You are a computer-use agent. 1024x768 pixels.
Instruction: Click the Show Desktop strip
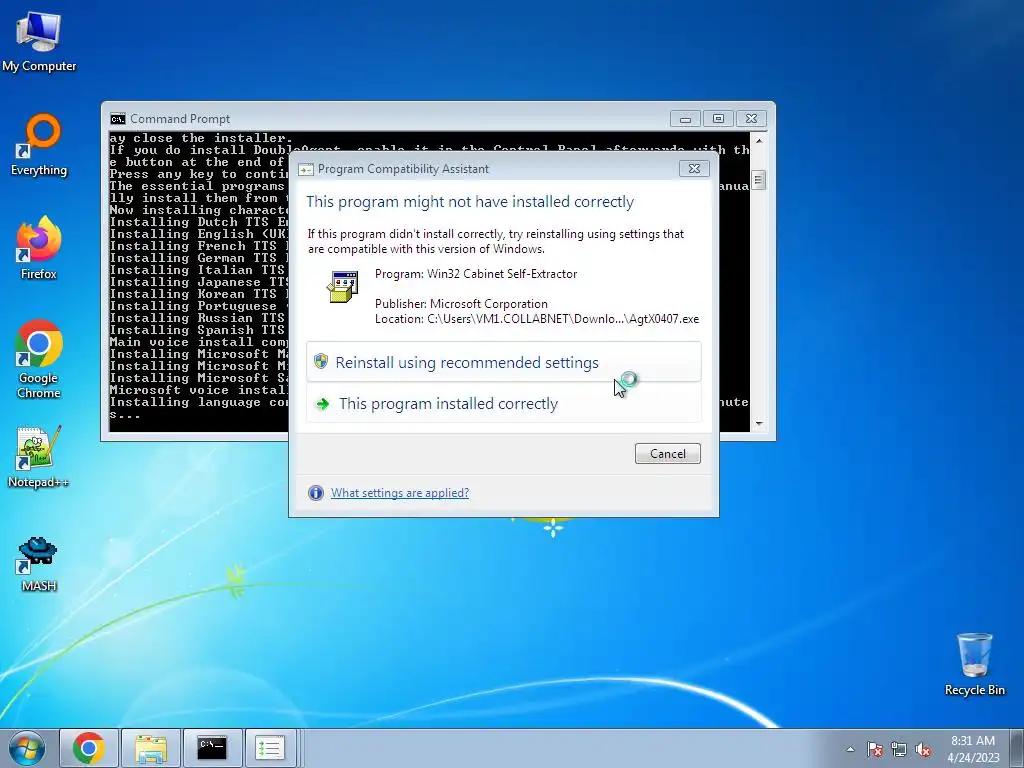click(x=1016, y=748)
